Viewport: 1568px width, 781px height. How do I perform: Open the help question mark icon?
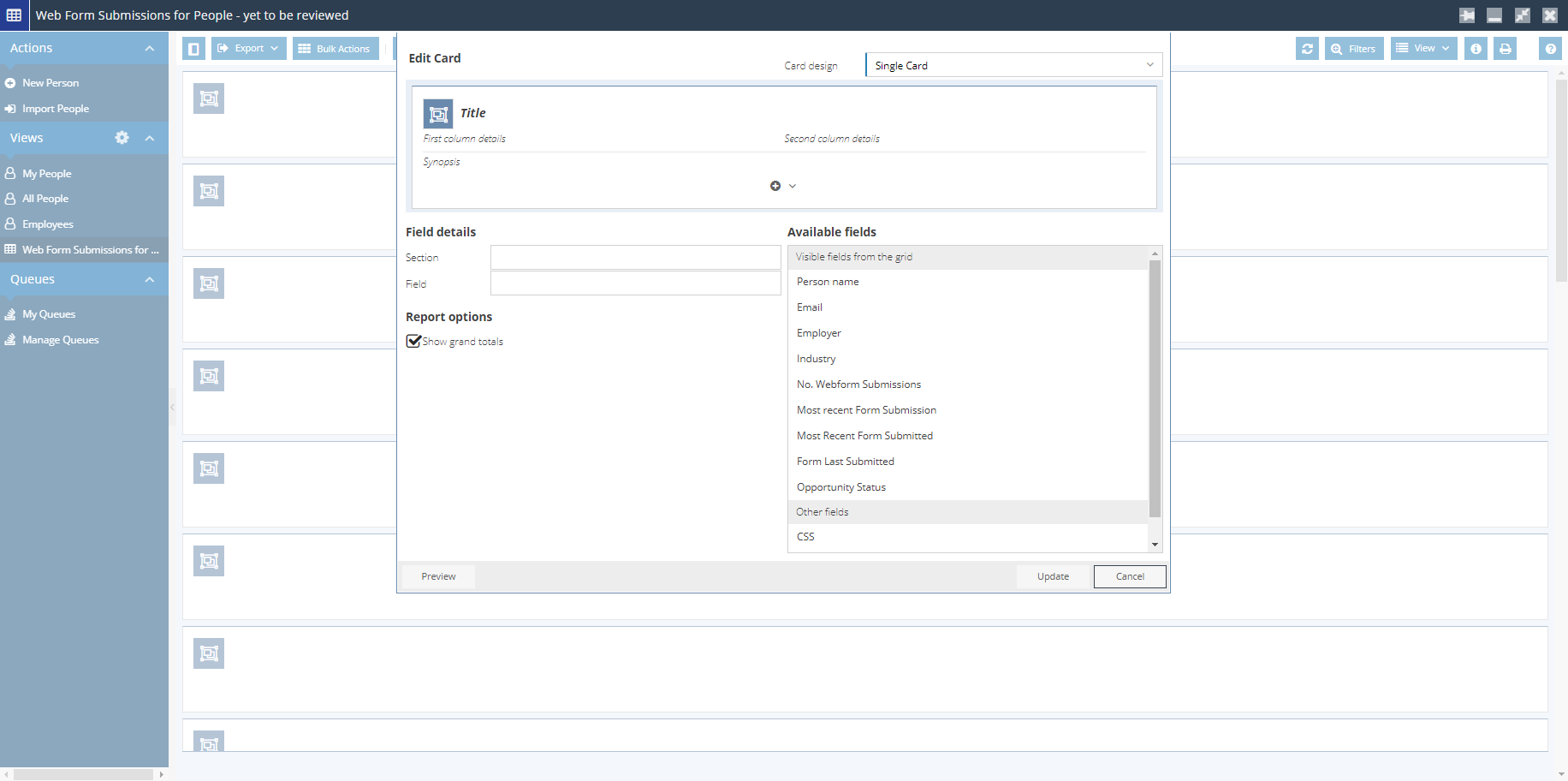pyautogui.click(x=1550, y=49)
